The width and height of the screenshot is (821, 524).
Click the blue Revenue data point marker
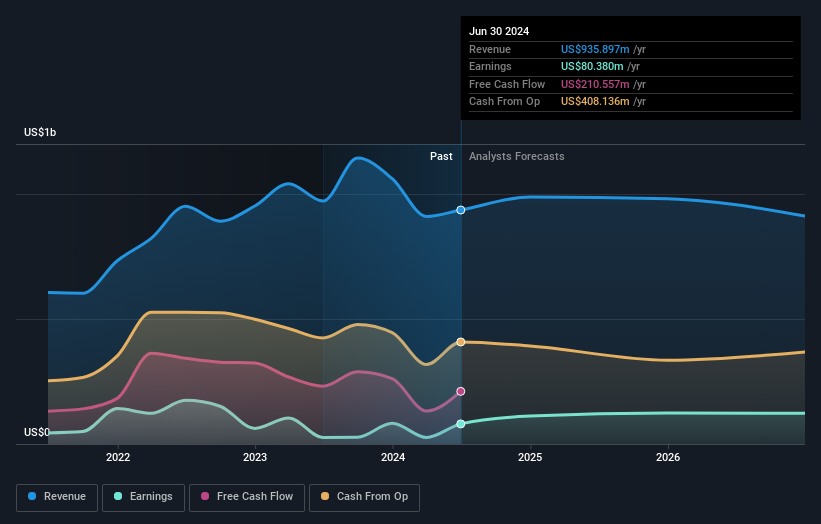461,210
